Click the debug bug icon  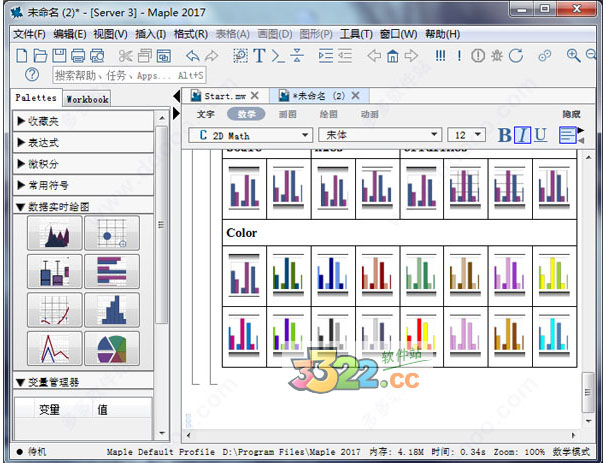pos(497,56)
